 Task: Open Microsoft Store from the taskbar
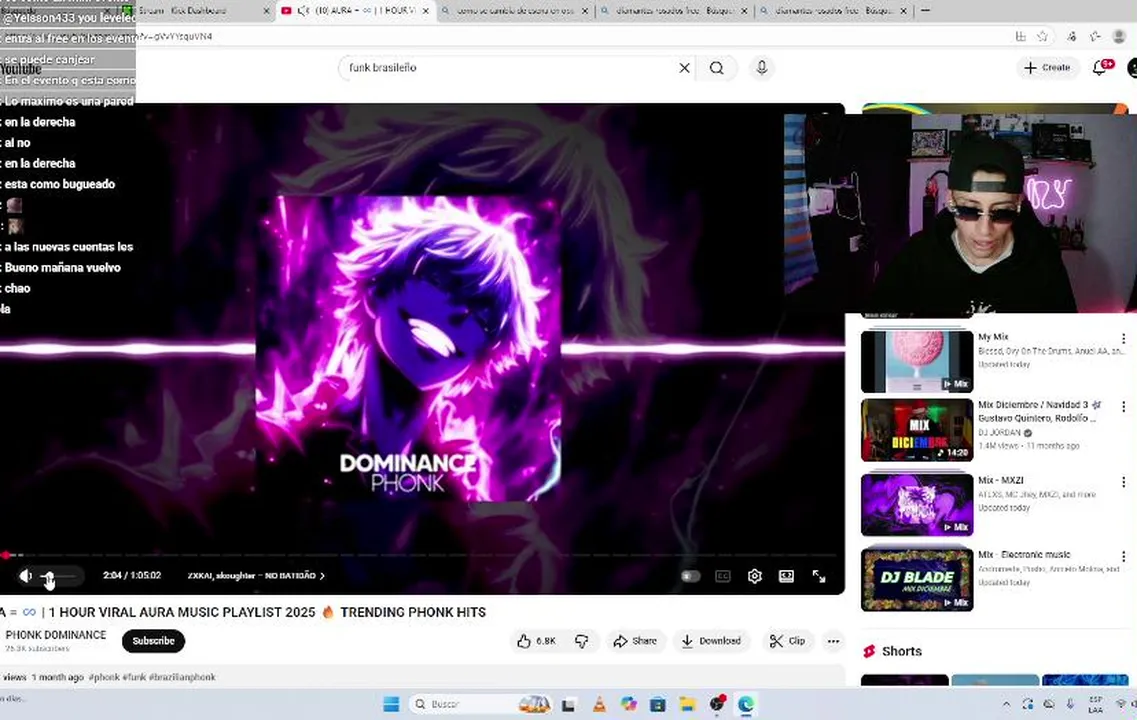pyautogui.click(x=658, y=704)
